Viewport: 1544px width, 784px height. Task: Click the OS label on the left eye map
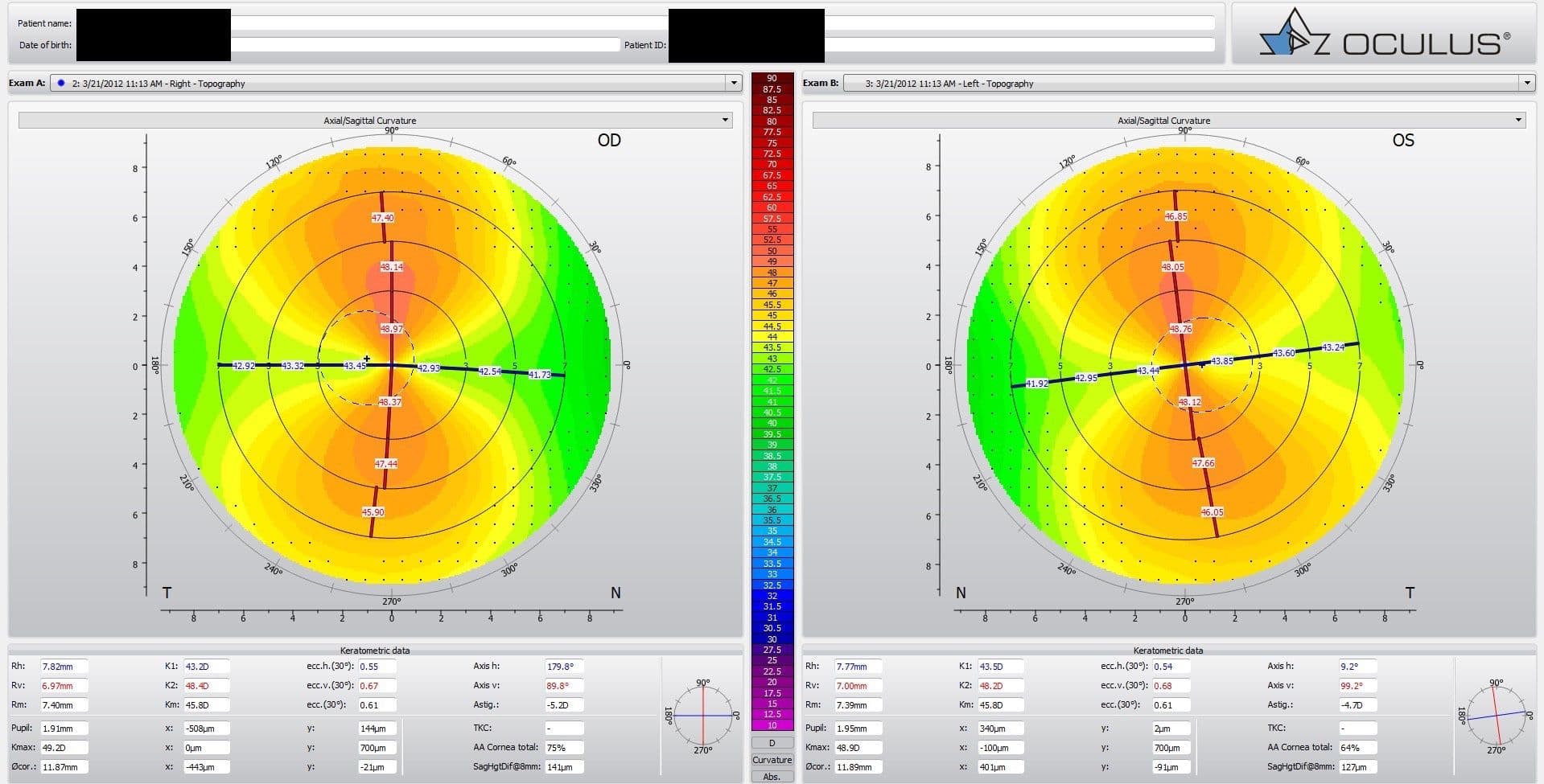click(1403, 140)
